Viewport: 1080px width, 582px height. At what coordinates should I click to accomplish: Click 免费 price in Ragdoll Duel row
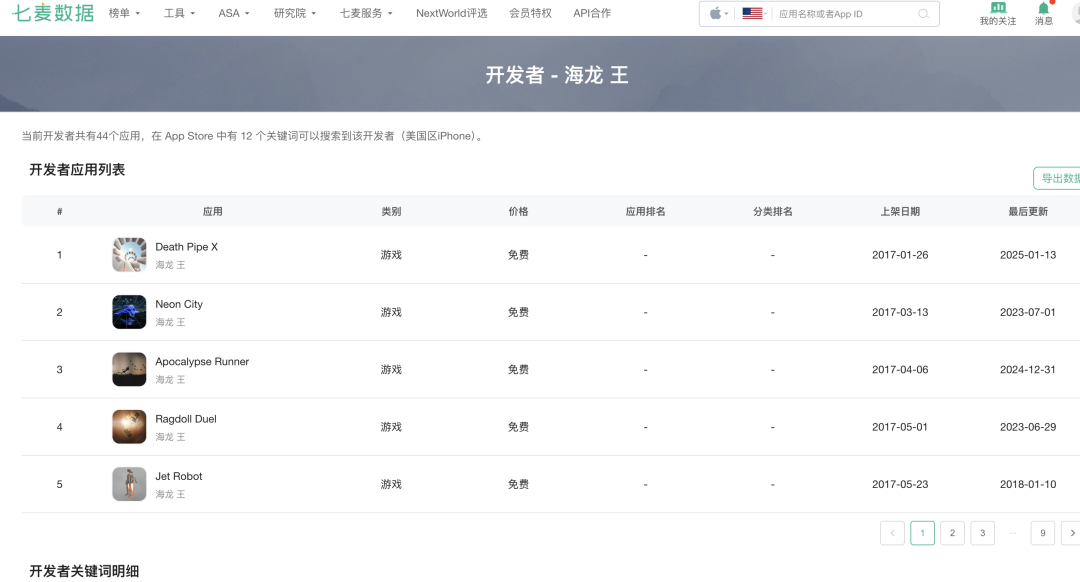[x=519, y=427]
